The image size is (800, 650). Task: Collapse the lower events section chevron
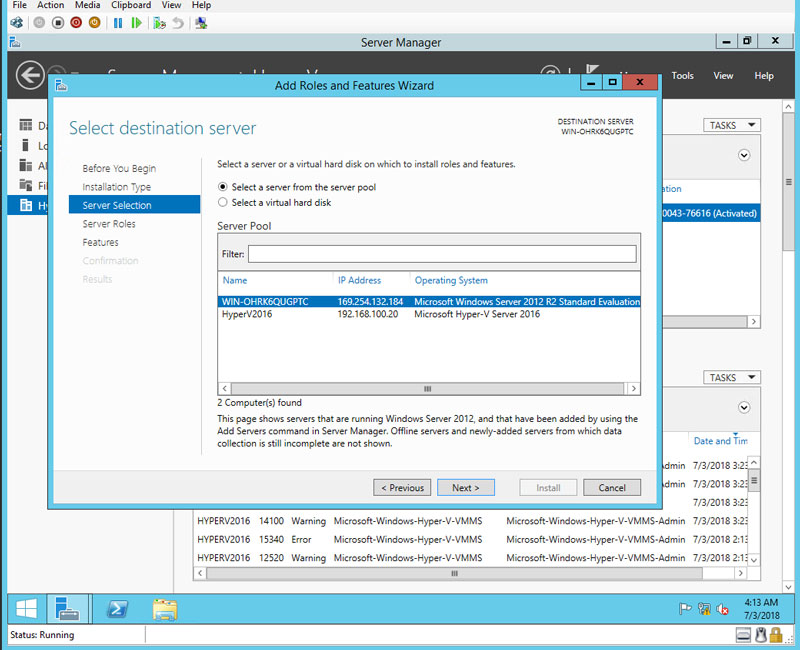744,407
